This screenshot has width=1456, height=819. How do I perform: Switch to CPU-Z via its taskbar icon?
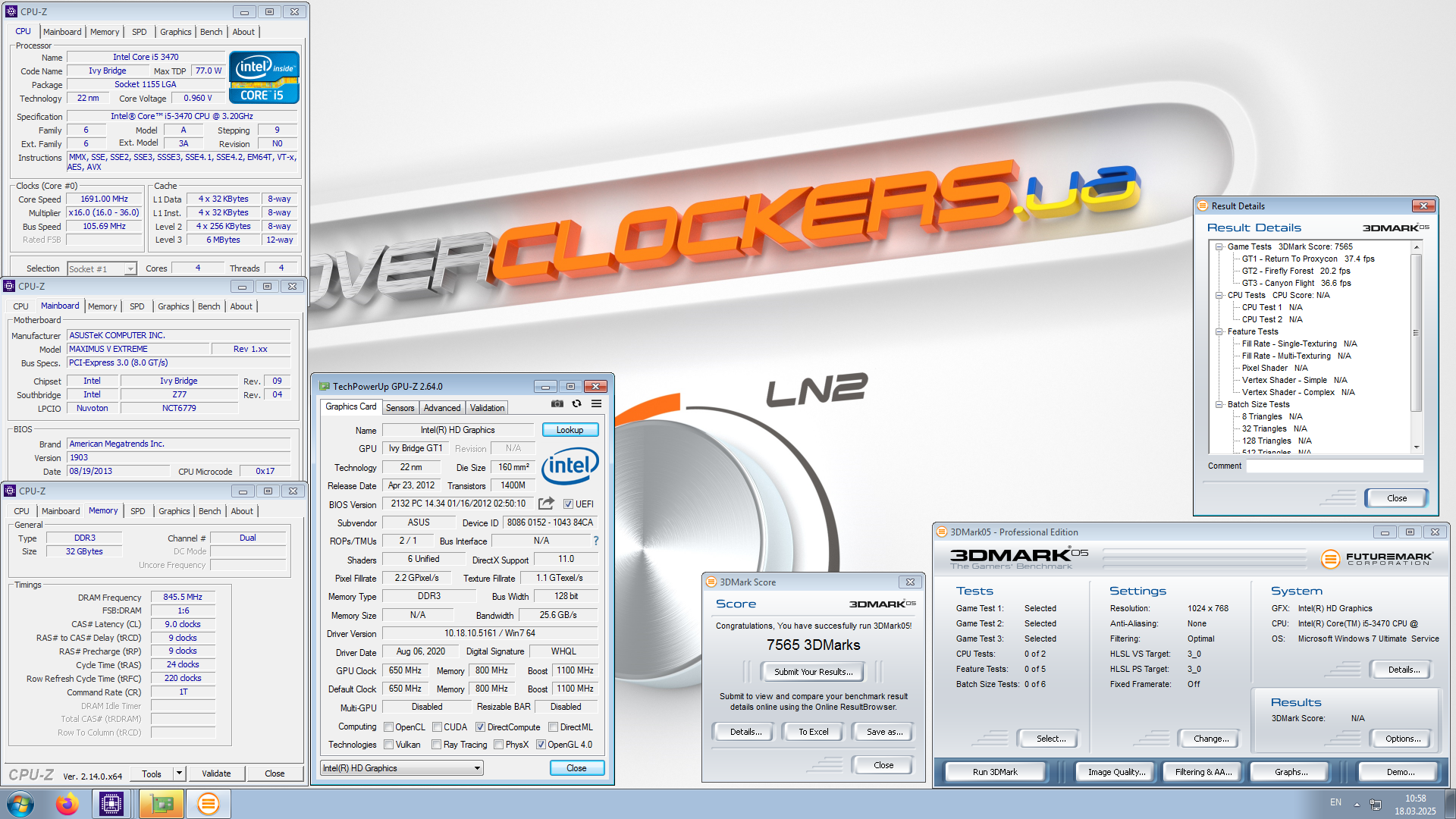point(111,804)
